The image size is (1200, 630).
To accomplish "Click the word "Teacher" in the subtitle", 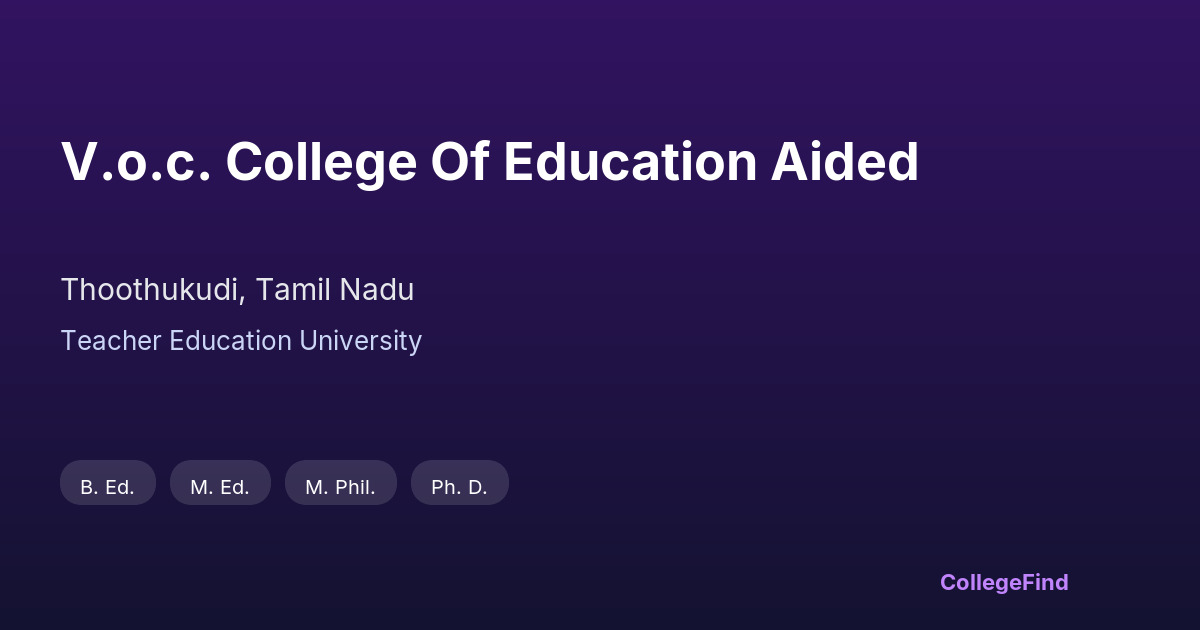I will 111,341.
